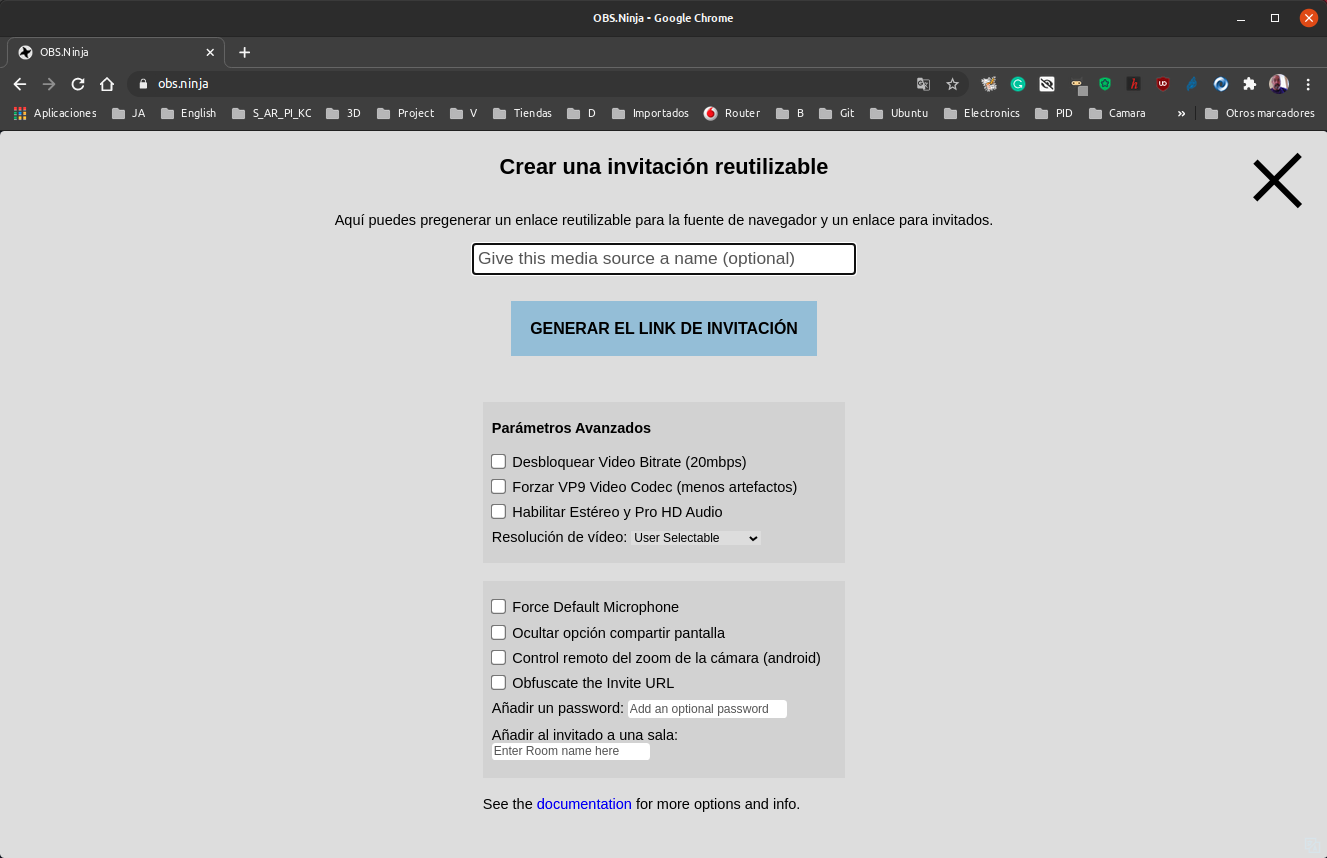Open the documentation link
Image resolution: width=1327 pixels, height=858 pixels.
click(584, 804)
